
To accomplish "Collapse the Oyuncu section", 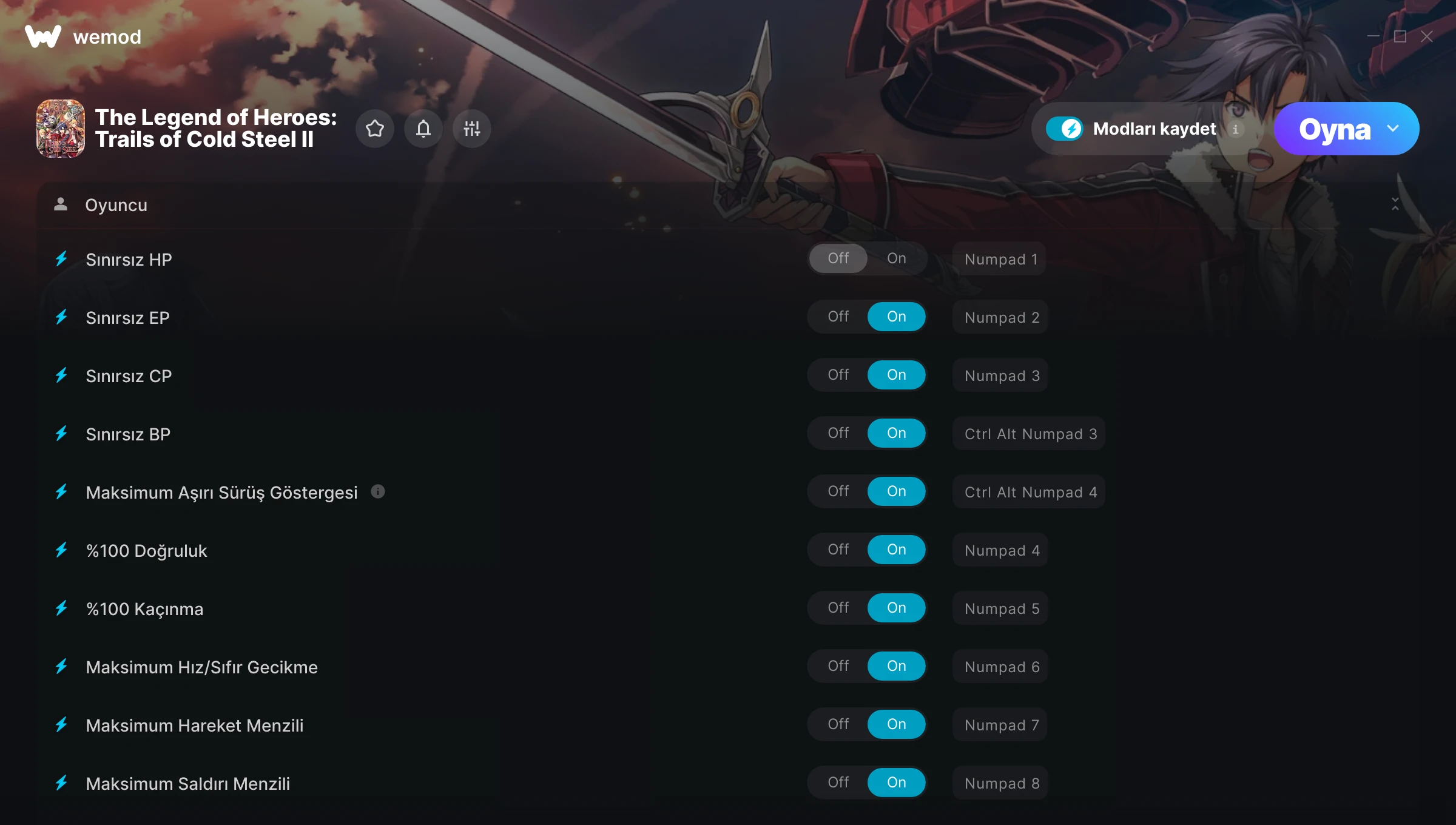I will (x=1395, y=204).
